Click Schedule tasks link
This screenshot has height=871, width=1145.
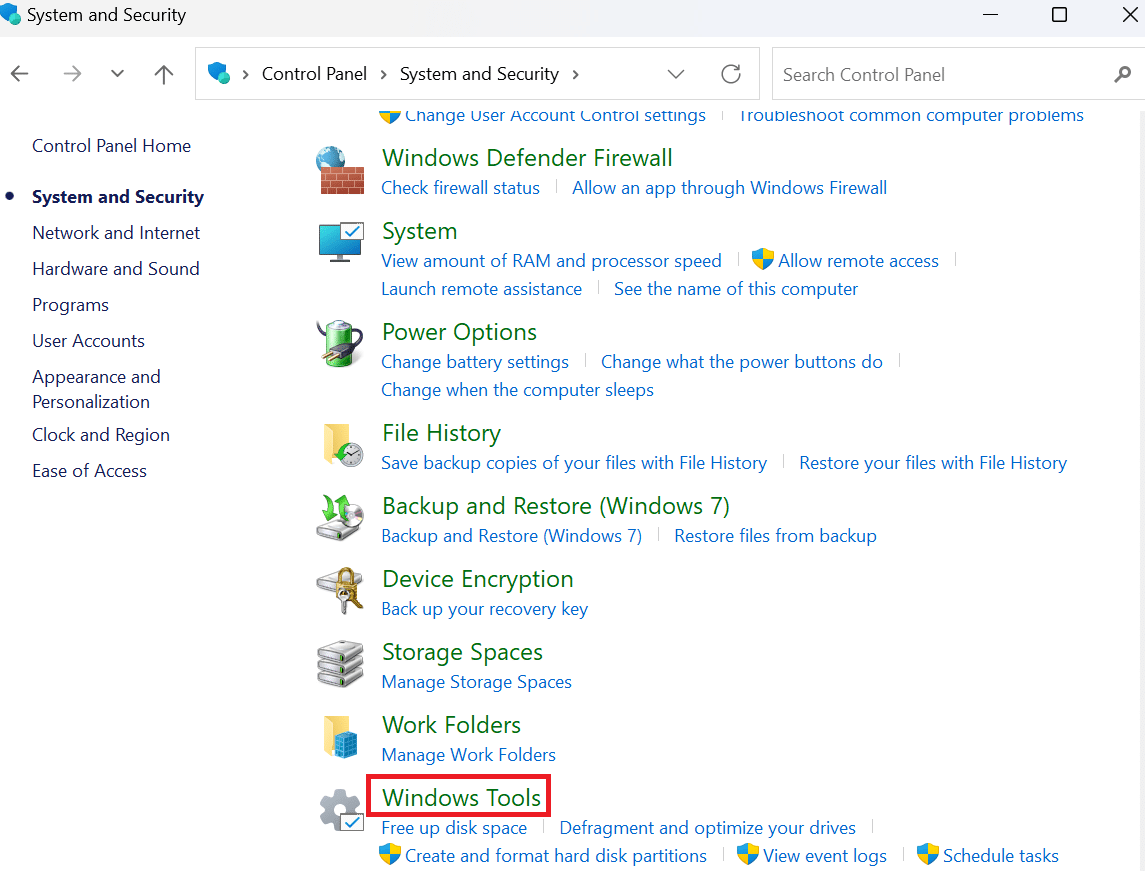pos(1001,856)
